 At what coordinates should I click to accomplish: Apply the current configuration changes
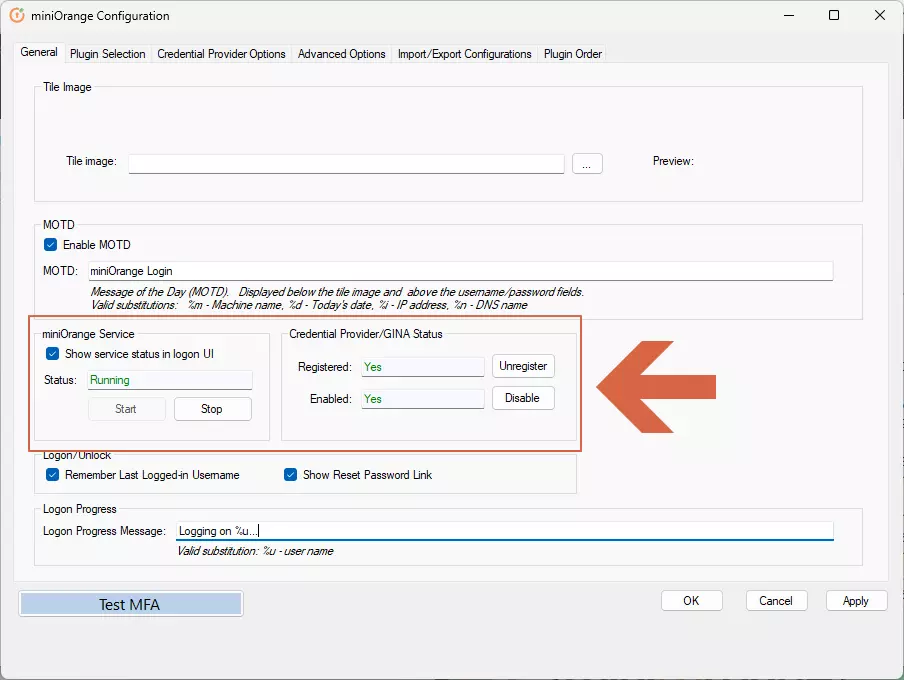point(855,600)
